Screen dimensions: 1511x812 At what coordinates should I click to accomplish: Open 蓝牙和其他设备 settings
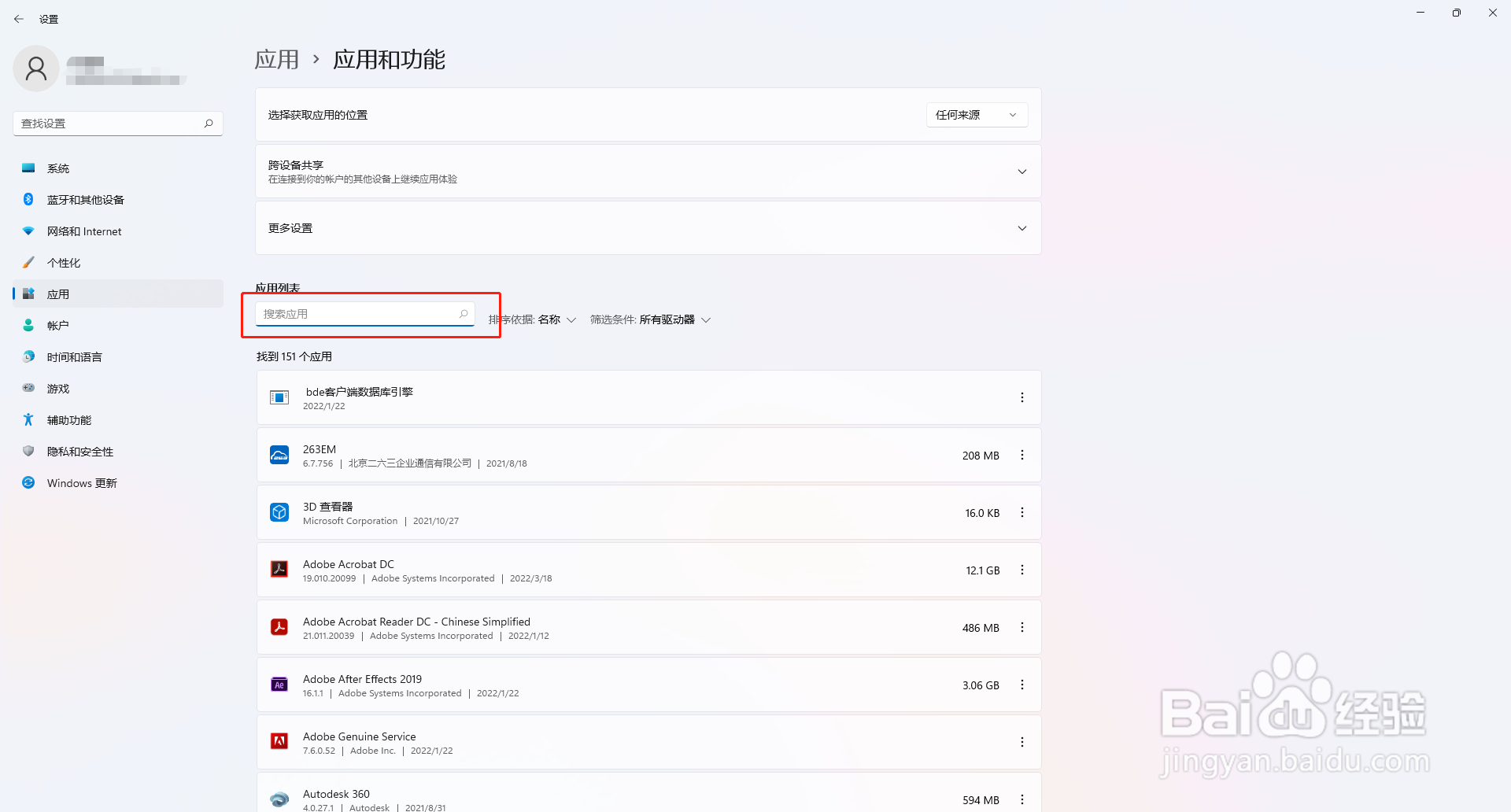[x=118, y=200]
